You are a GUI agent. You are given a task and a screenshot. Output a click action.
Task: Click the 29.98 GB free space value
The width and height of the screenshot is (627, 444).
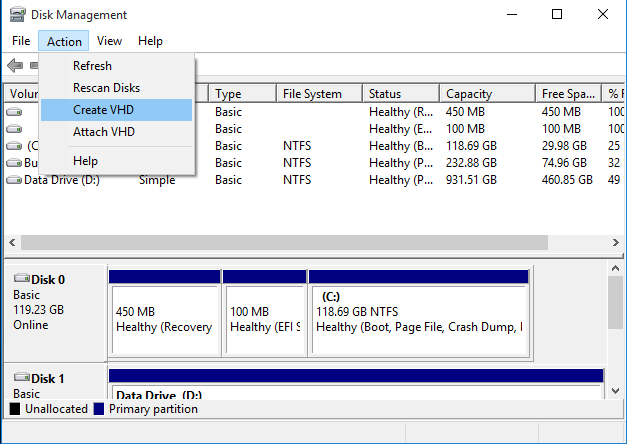(x=564, y=146)
